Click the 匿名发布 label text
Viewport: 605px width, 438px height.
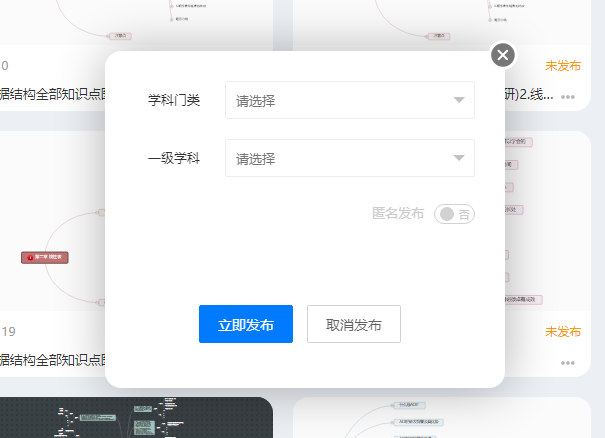pos(398,214)
